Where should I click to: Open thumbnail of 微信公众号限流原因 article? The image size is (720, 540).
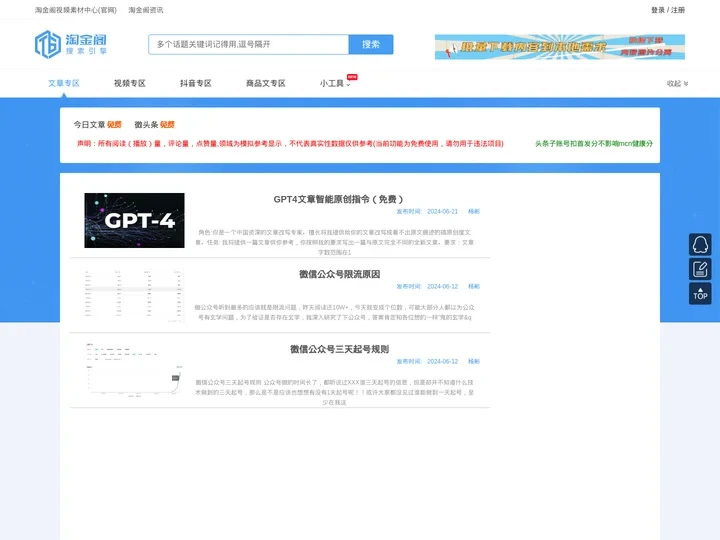tap(135, 295)
